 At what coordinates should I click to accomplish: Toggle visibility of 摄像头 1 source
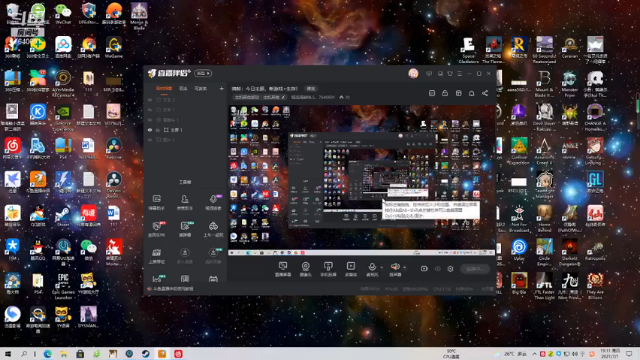point(150,120)
